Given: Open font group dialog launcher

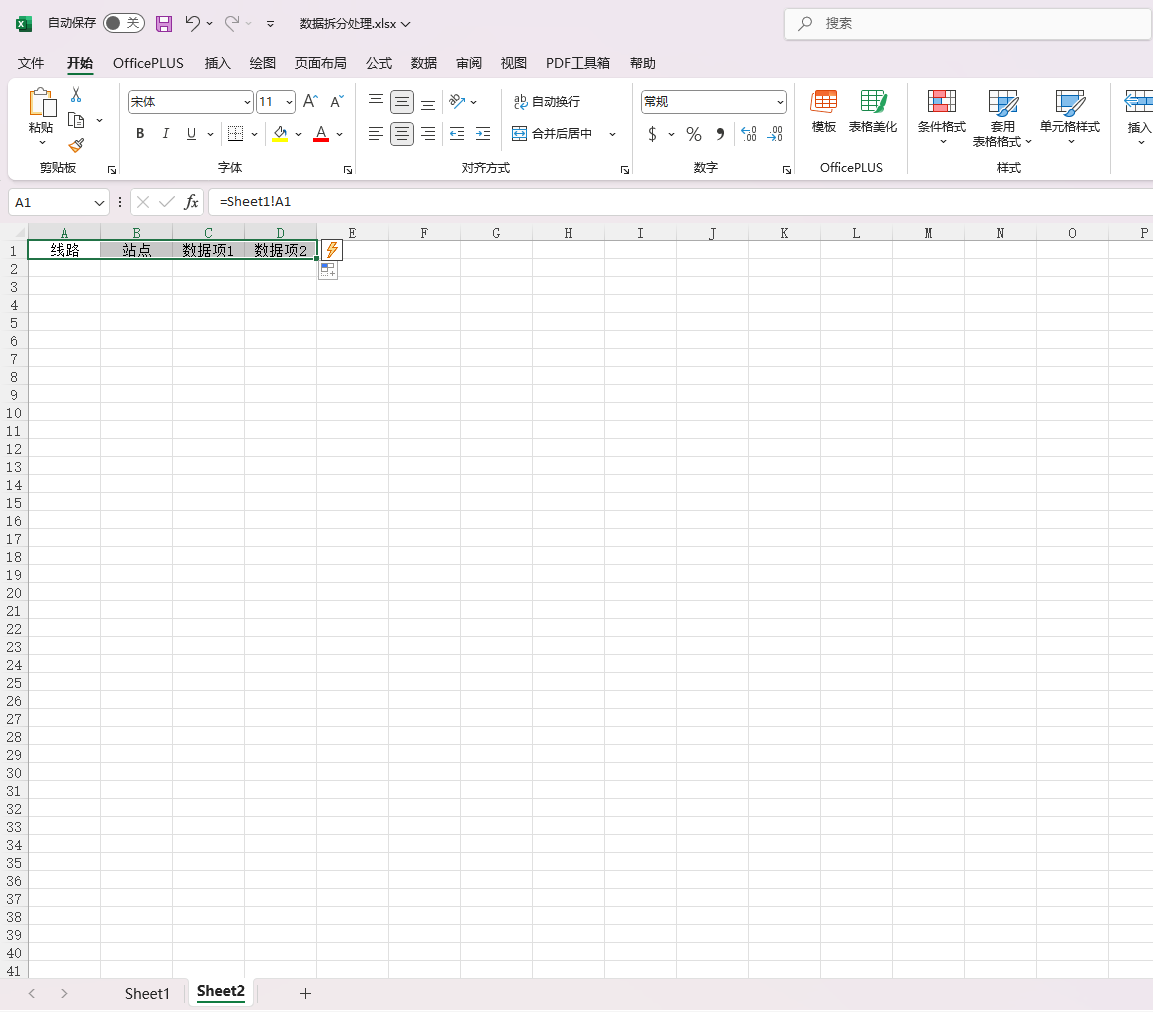Looking at the screenshot, I should click(348, 170).
